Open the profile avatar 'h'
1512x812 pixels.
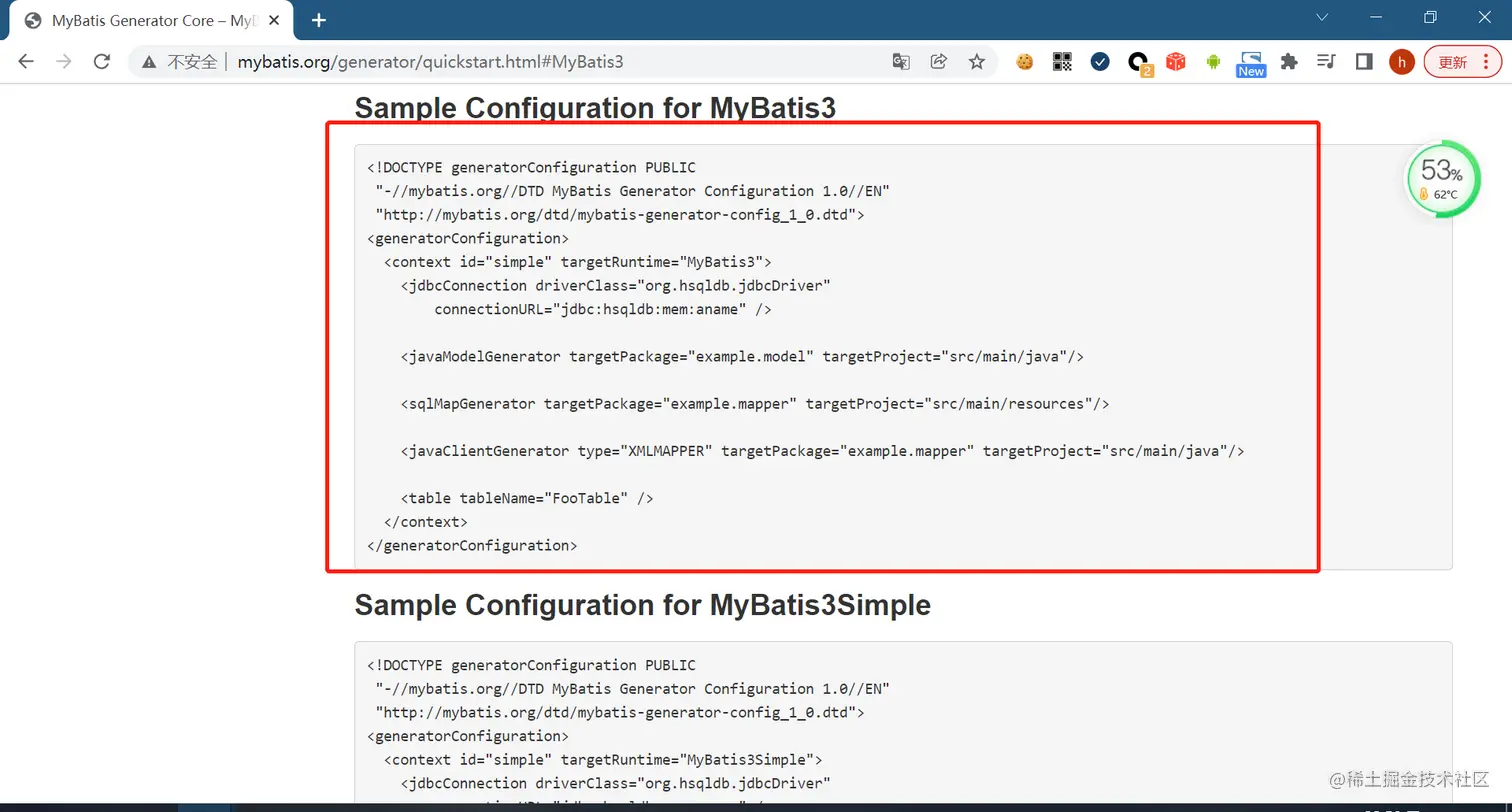pos(1401,62)
